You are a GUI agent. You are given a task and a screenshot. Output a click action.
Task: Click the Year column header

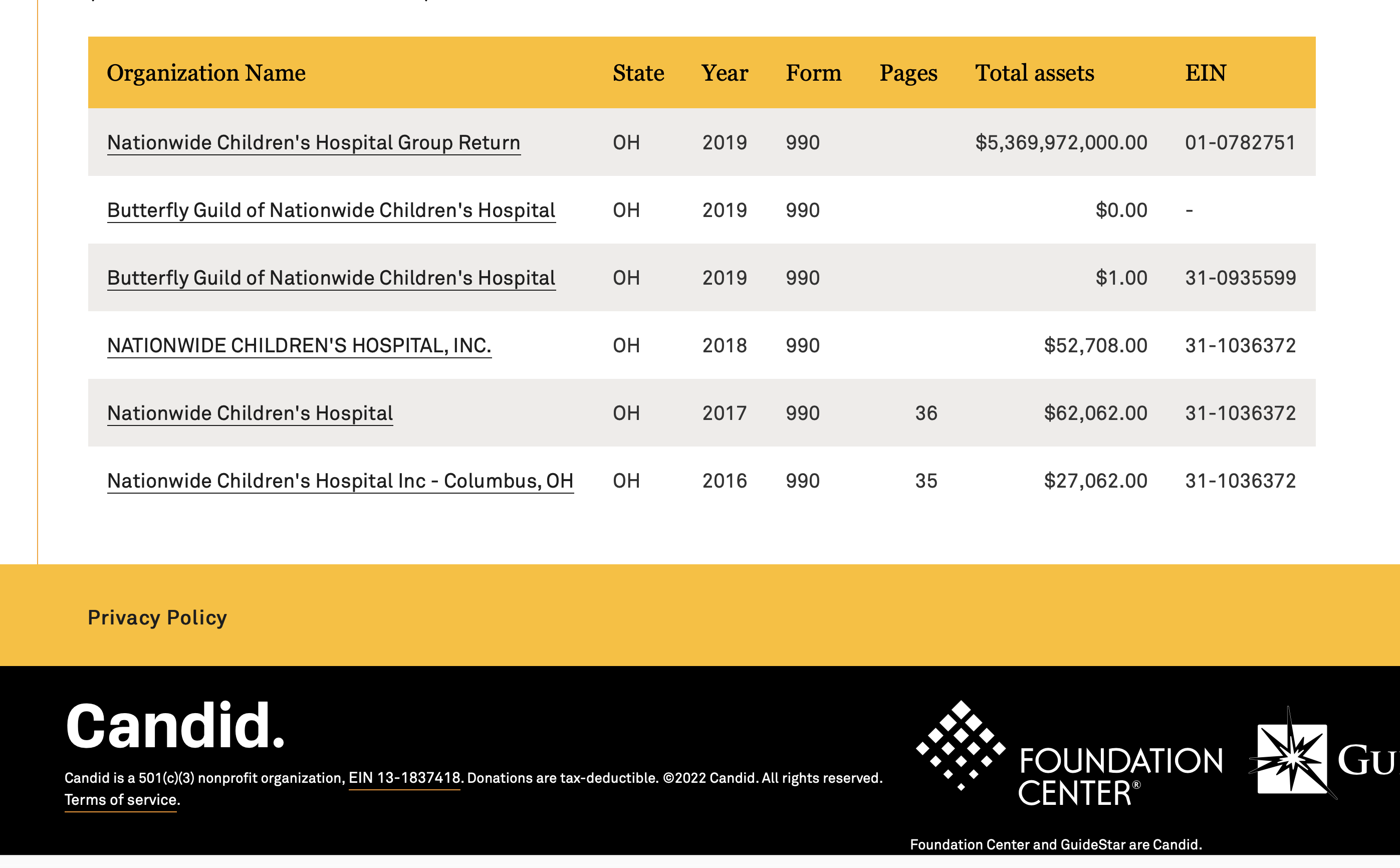tap(725, 73)
